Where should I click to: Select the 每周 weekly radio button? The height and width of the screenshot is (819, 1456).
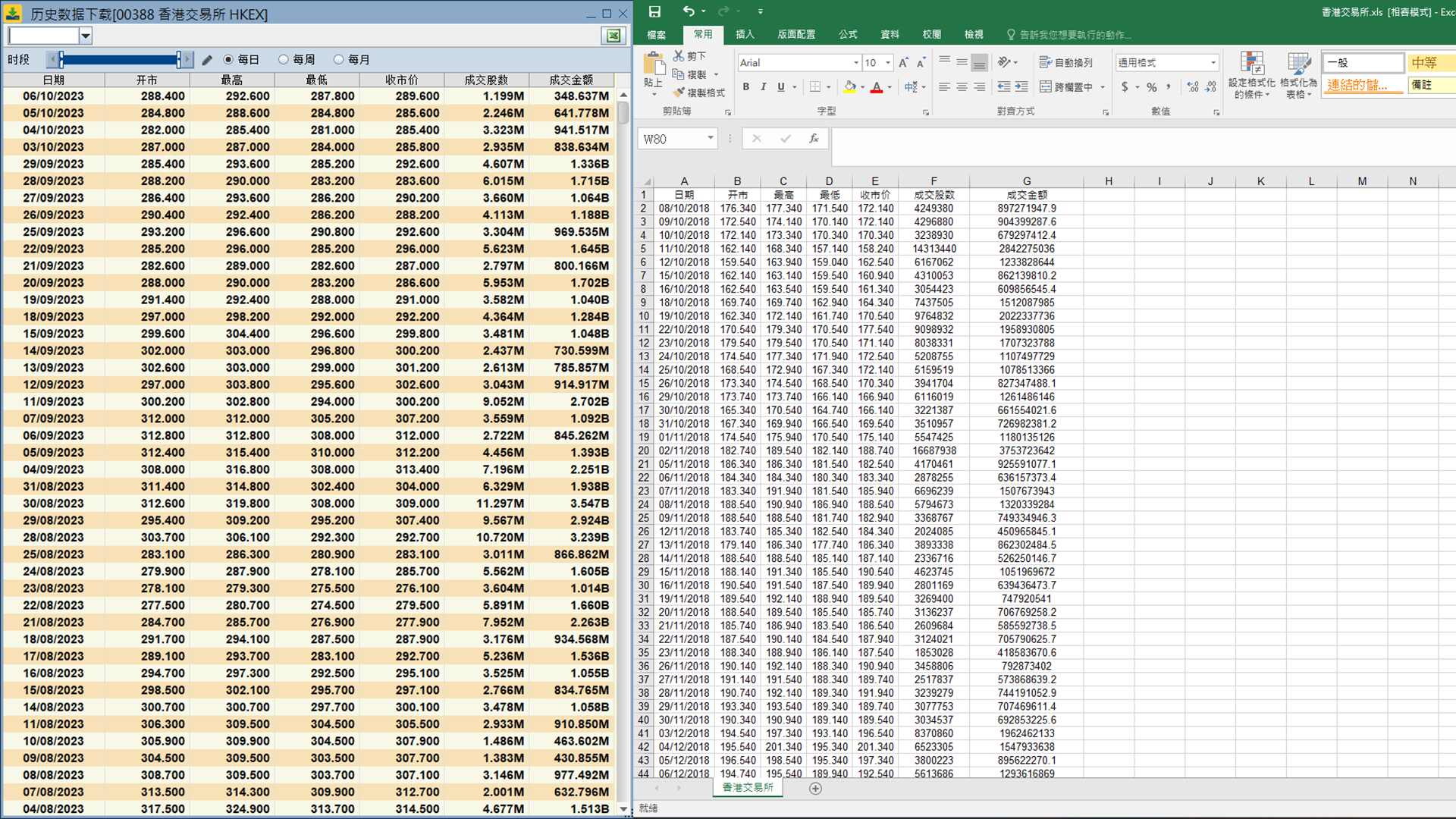[284, 60]
